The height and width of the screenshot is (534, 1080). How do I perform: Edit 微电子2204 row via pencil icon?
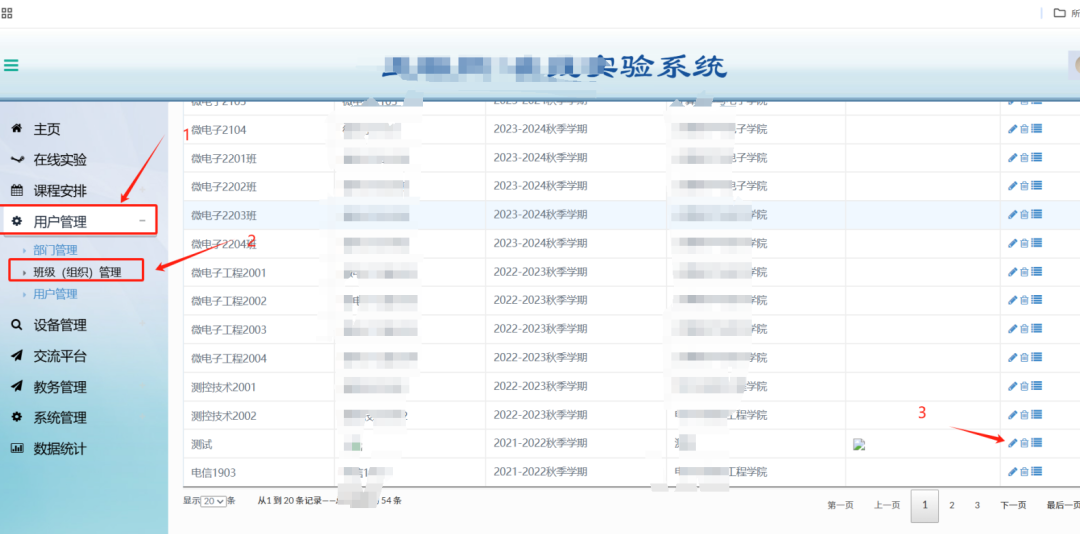1012,243
